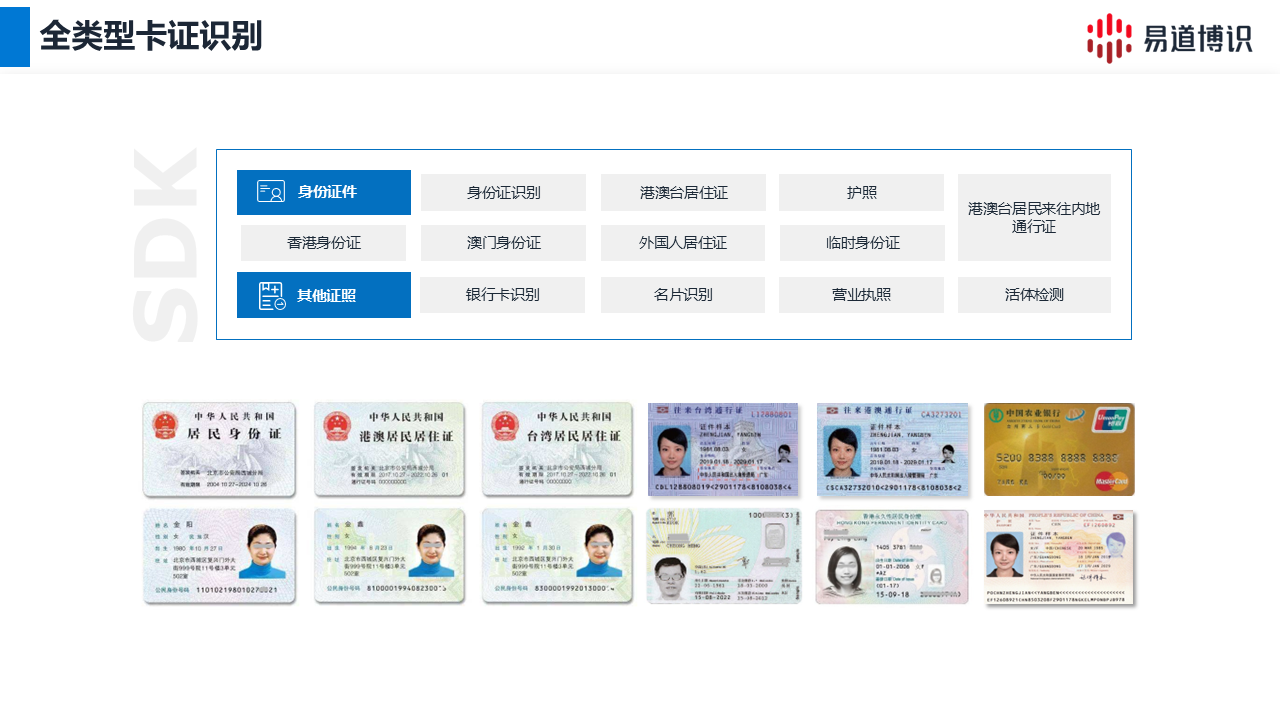Click the 活体检测 button
This screenshot has width=1280, height=720.
[1034, 295]
